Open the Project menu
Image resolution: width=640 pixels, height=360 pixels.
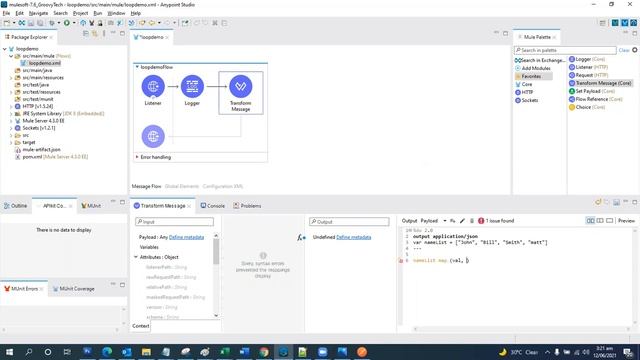80,13
